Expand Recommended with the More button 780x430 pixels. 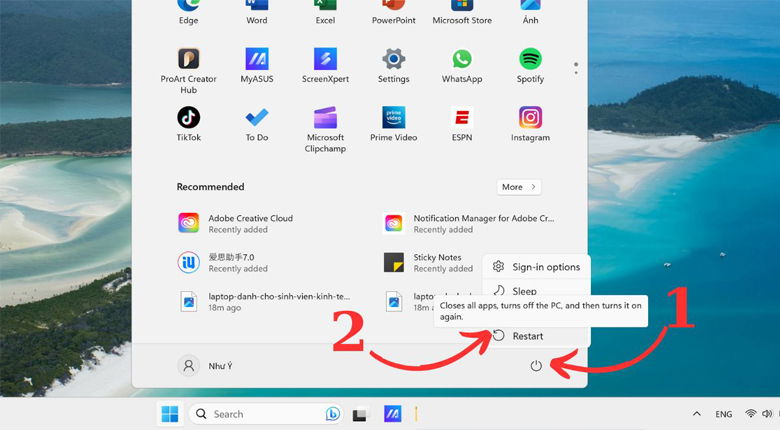click(x=519, y=187)
